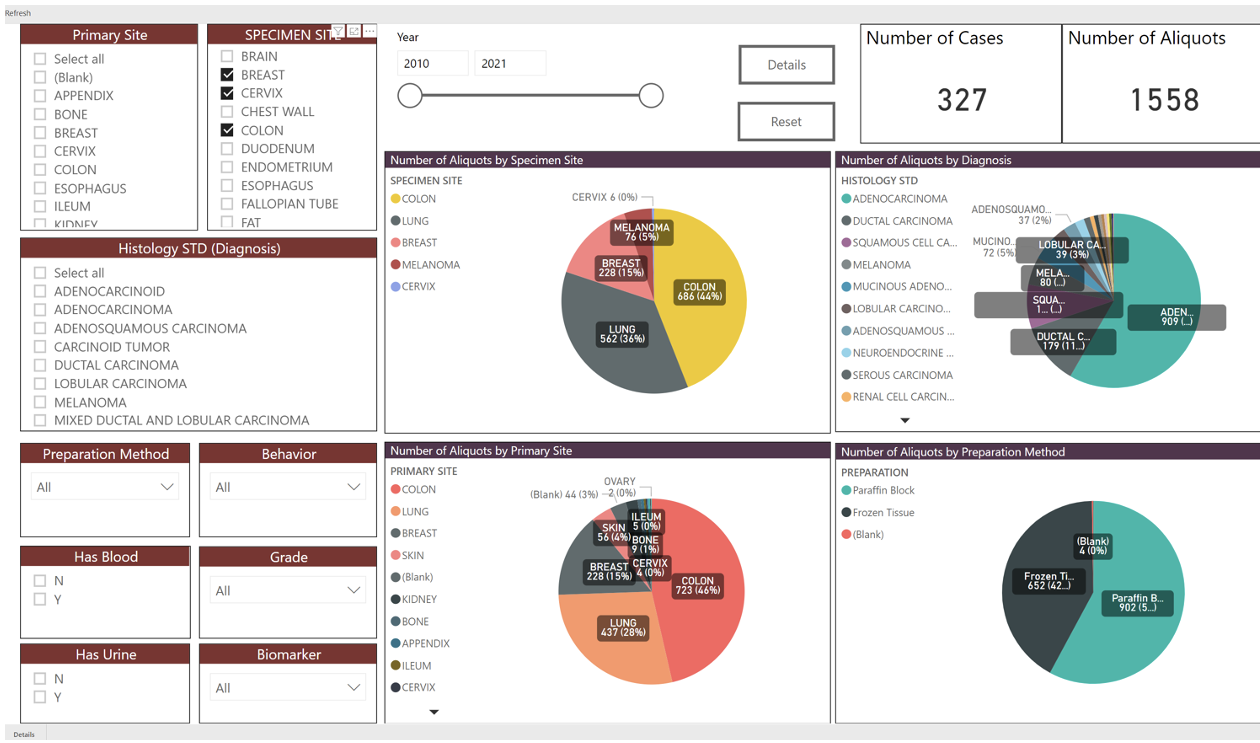This screenshot has height=743, width=1260.
Task: Click the Year slider track
Action: [530, 96]
